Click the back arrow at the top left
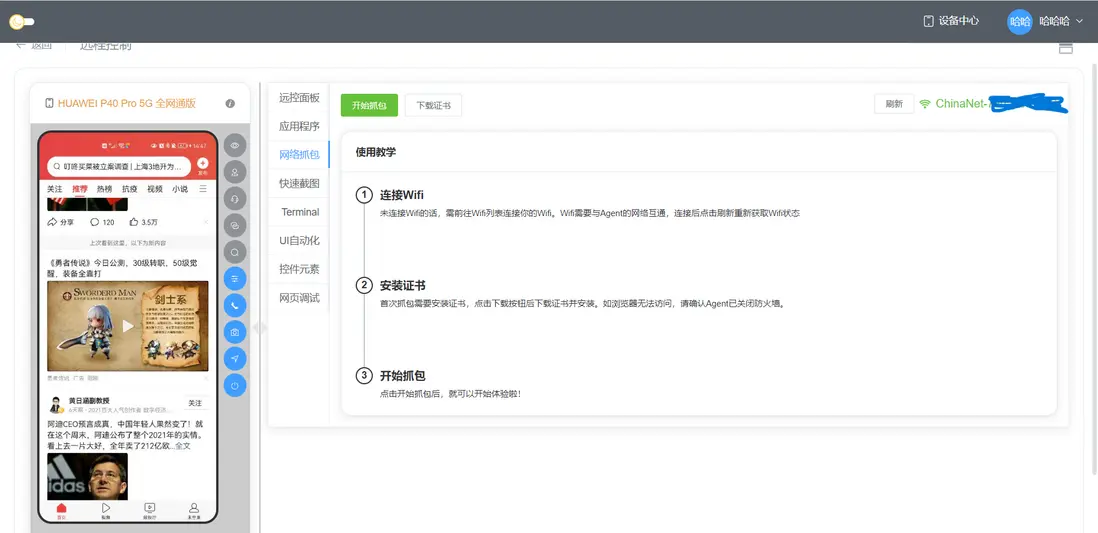Image resolution: width=1098 pixels, height=533 pixels. (x=21, y=46)
